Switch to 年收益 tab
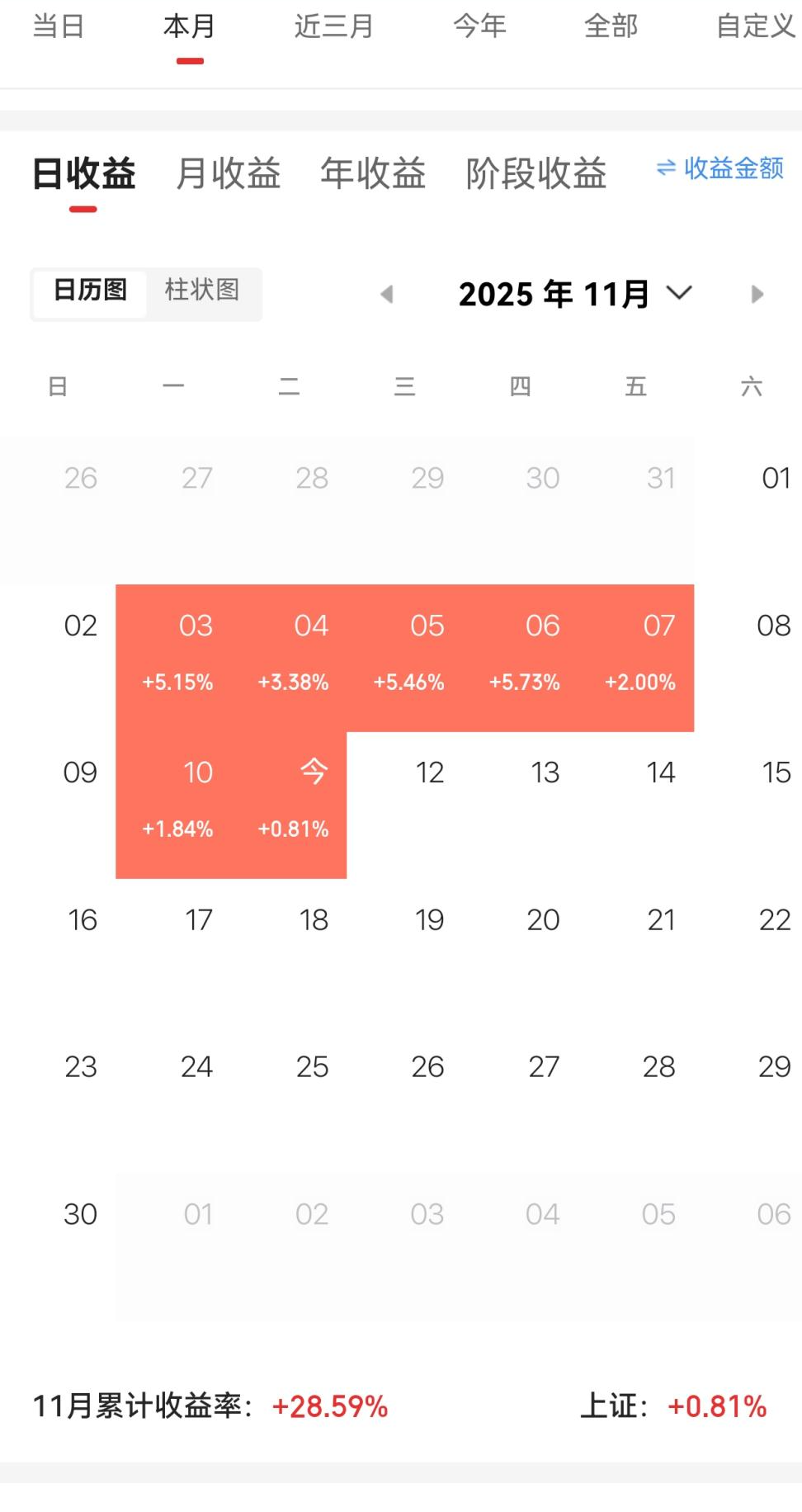Viewport: 802px width, 1512px height. click(373, 173)
